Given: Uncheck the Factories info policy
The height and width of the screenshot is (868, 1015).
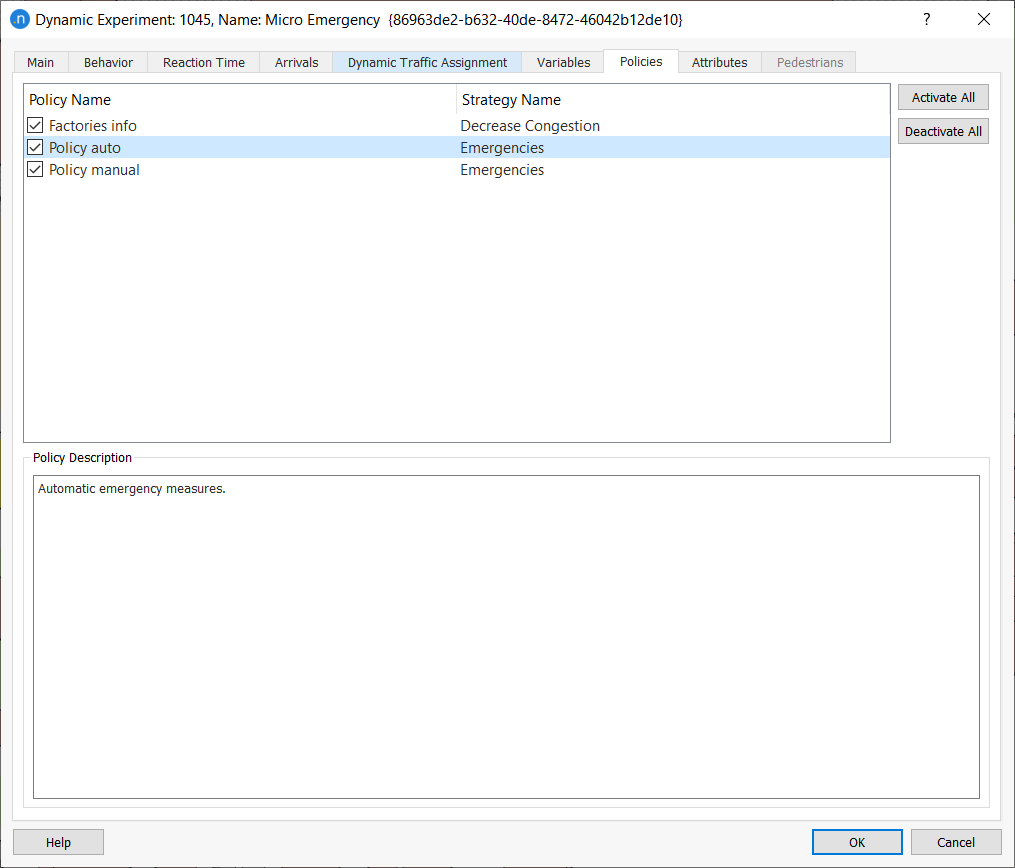Looking at the screenshot, I should [35, 125].
